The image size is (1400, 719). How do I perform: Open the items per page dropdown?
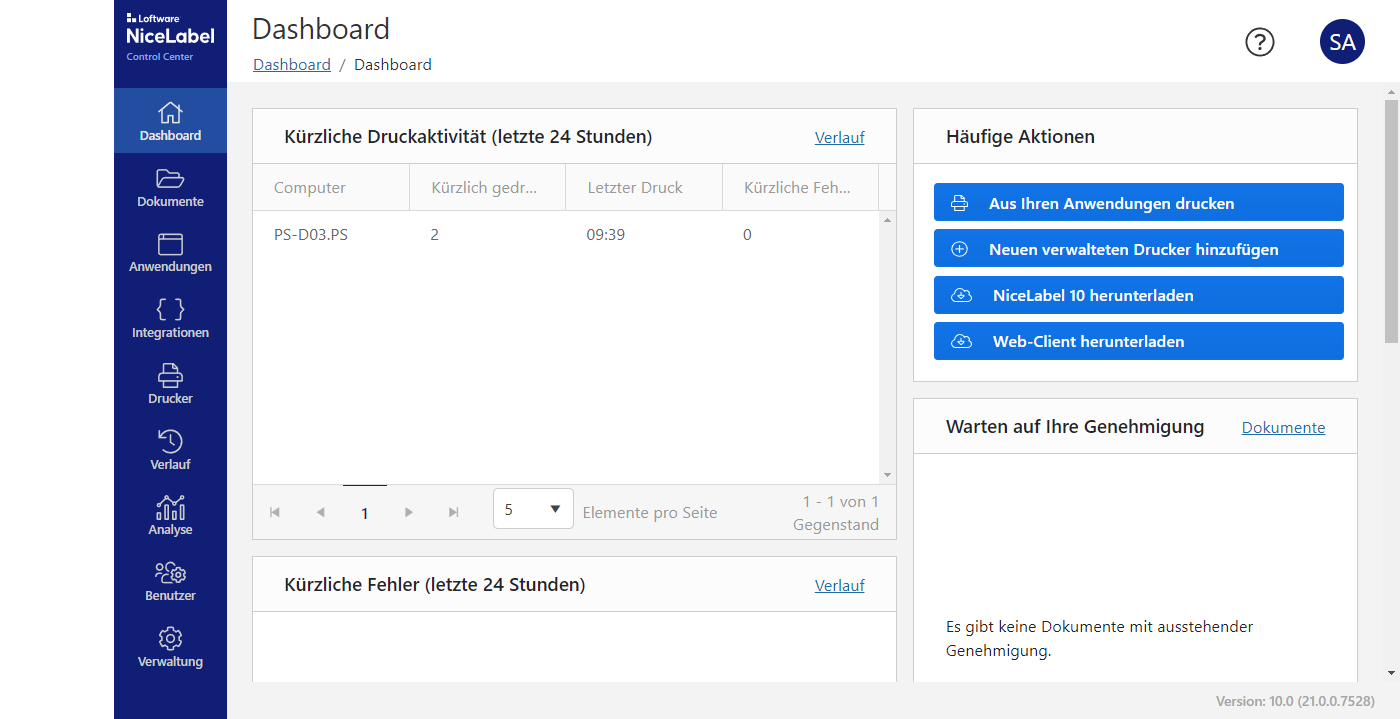533,509
